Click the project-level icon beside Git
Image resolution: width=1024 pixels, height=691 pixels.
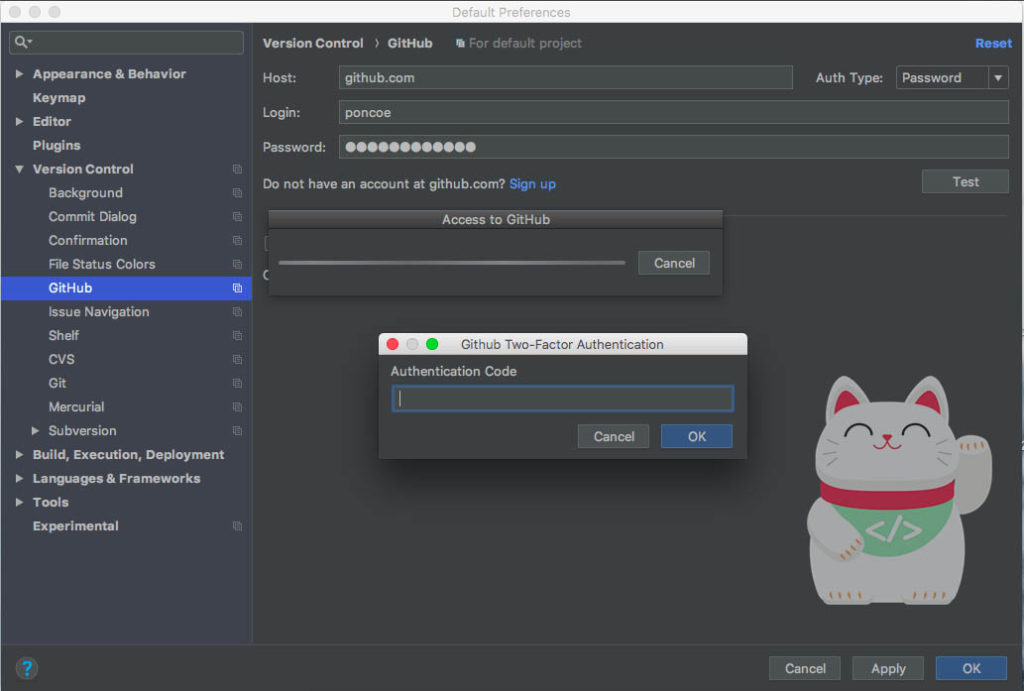(x=237, y=383)
